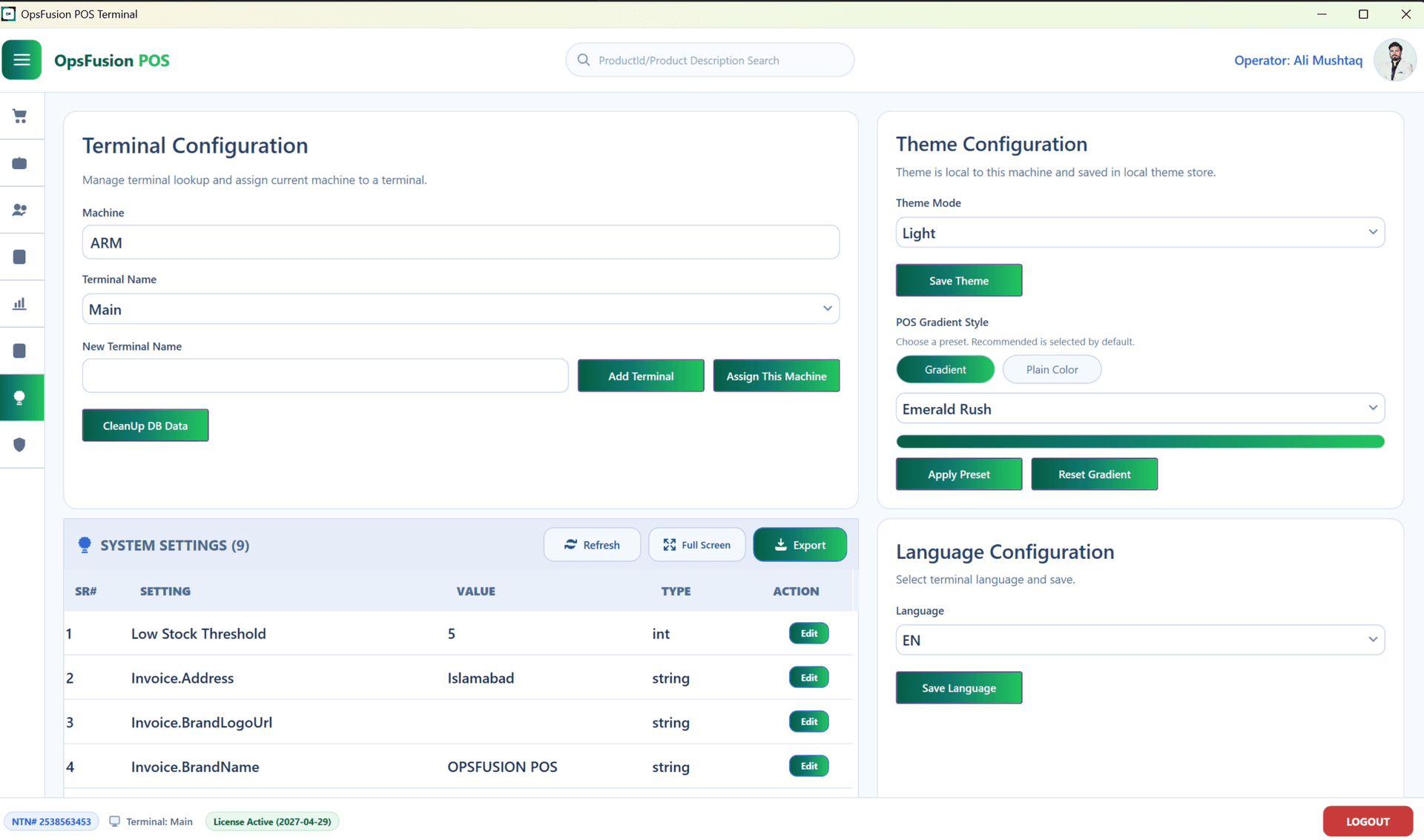Screen dimensions: 1424x840
Task: Select the Invoice.Address setting name
Action: pos(182,678)
